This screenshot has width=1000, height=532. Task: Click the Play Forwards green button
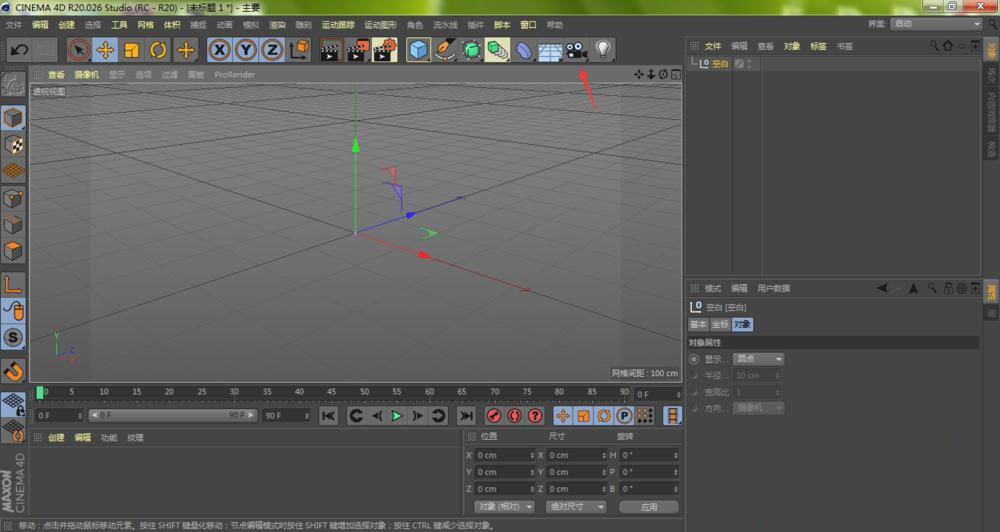click(397, 416)
